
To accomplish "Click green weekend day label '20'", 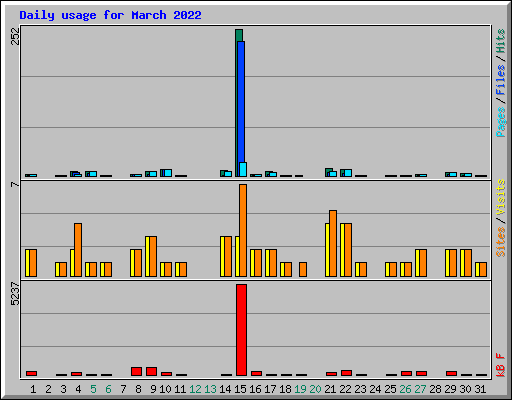I will (315, 389).
